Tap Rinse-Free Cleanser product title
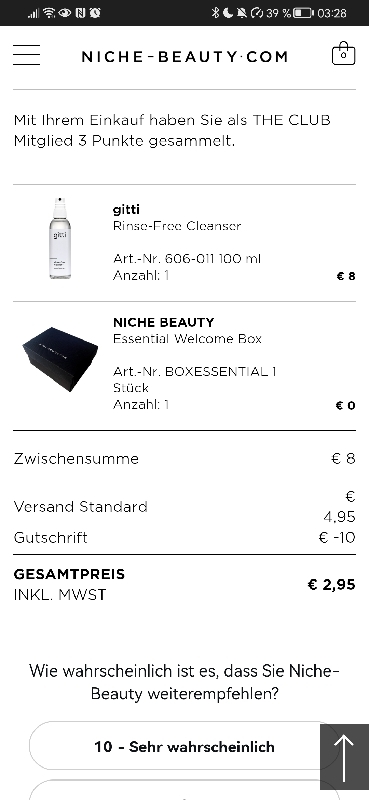Viewport: 369px width, 800px height. 177,226
